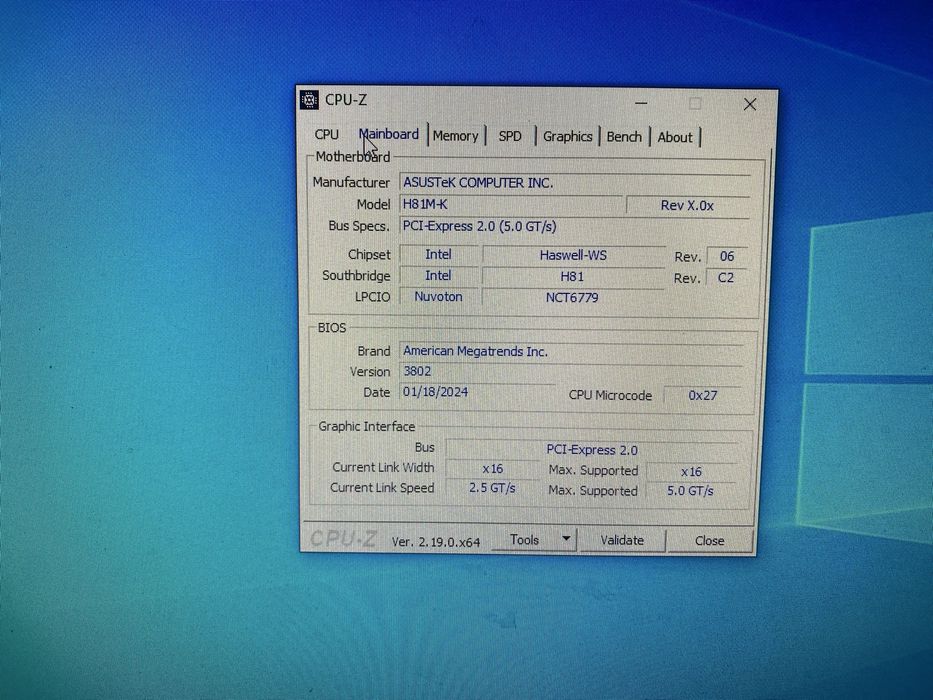Click the American Megatrends Inc. BIOS brand

pyautogui.click(x=571, y=352)
